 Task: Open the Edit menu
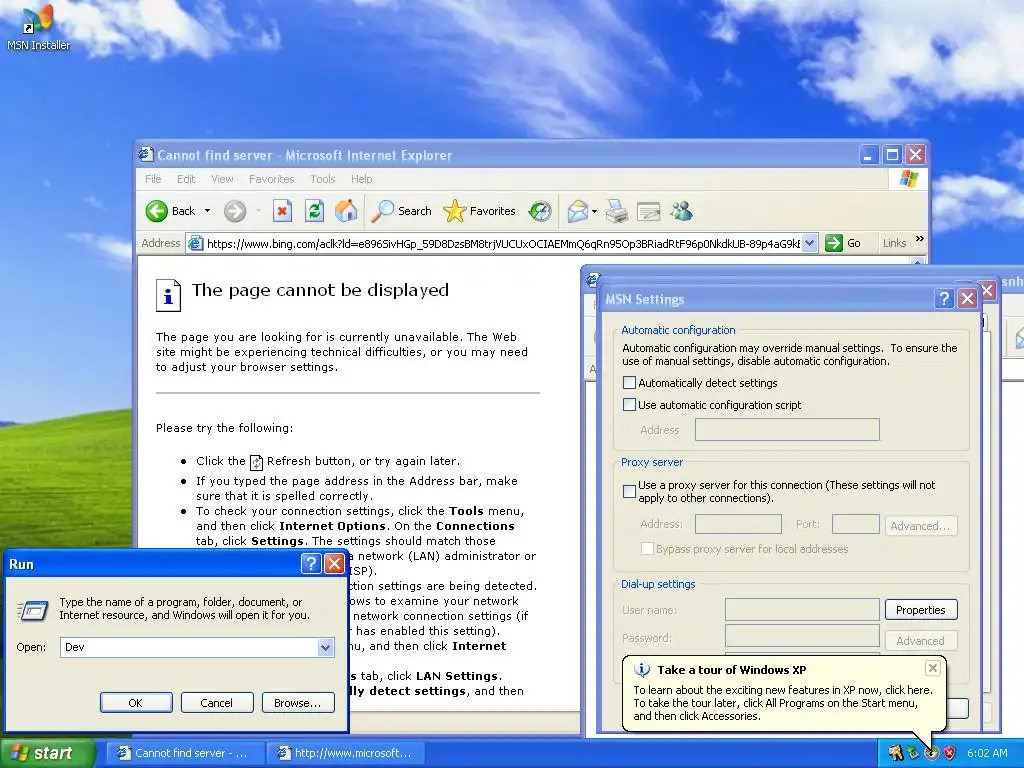[186, 179]
